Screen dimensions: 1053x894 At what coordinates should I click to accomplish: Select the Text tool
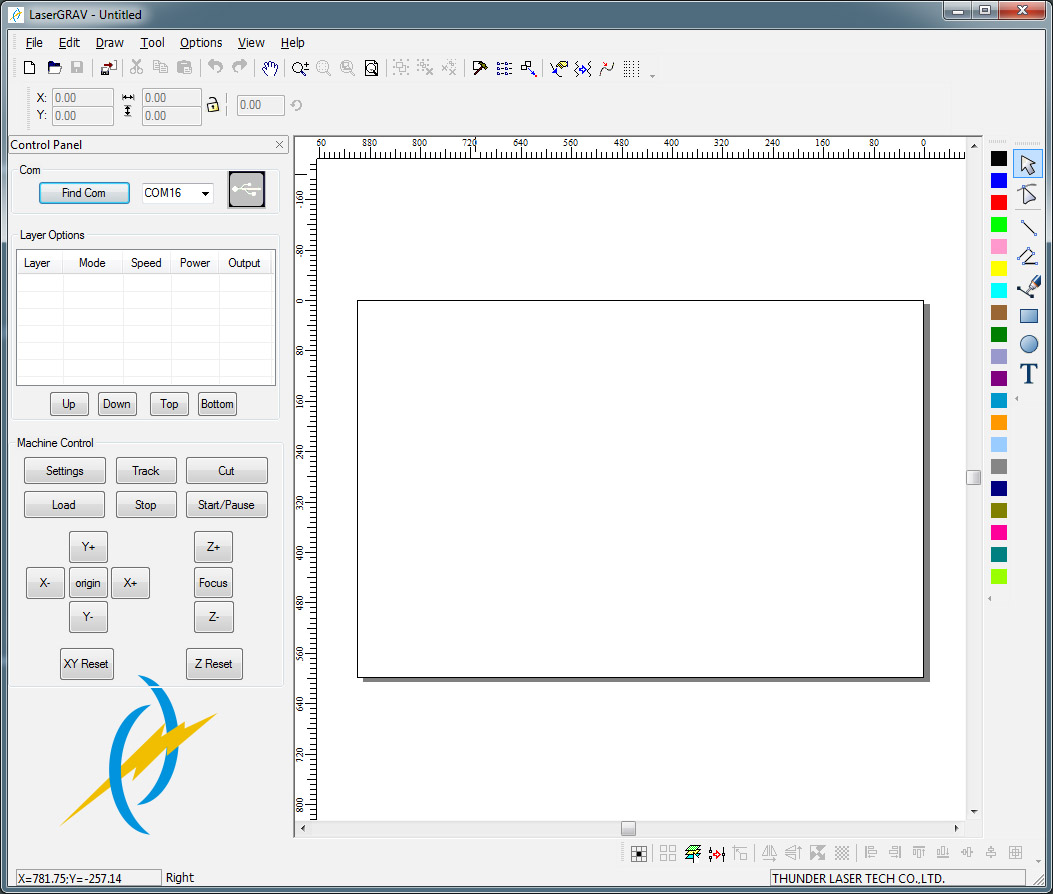click(x=1028, y=374)
